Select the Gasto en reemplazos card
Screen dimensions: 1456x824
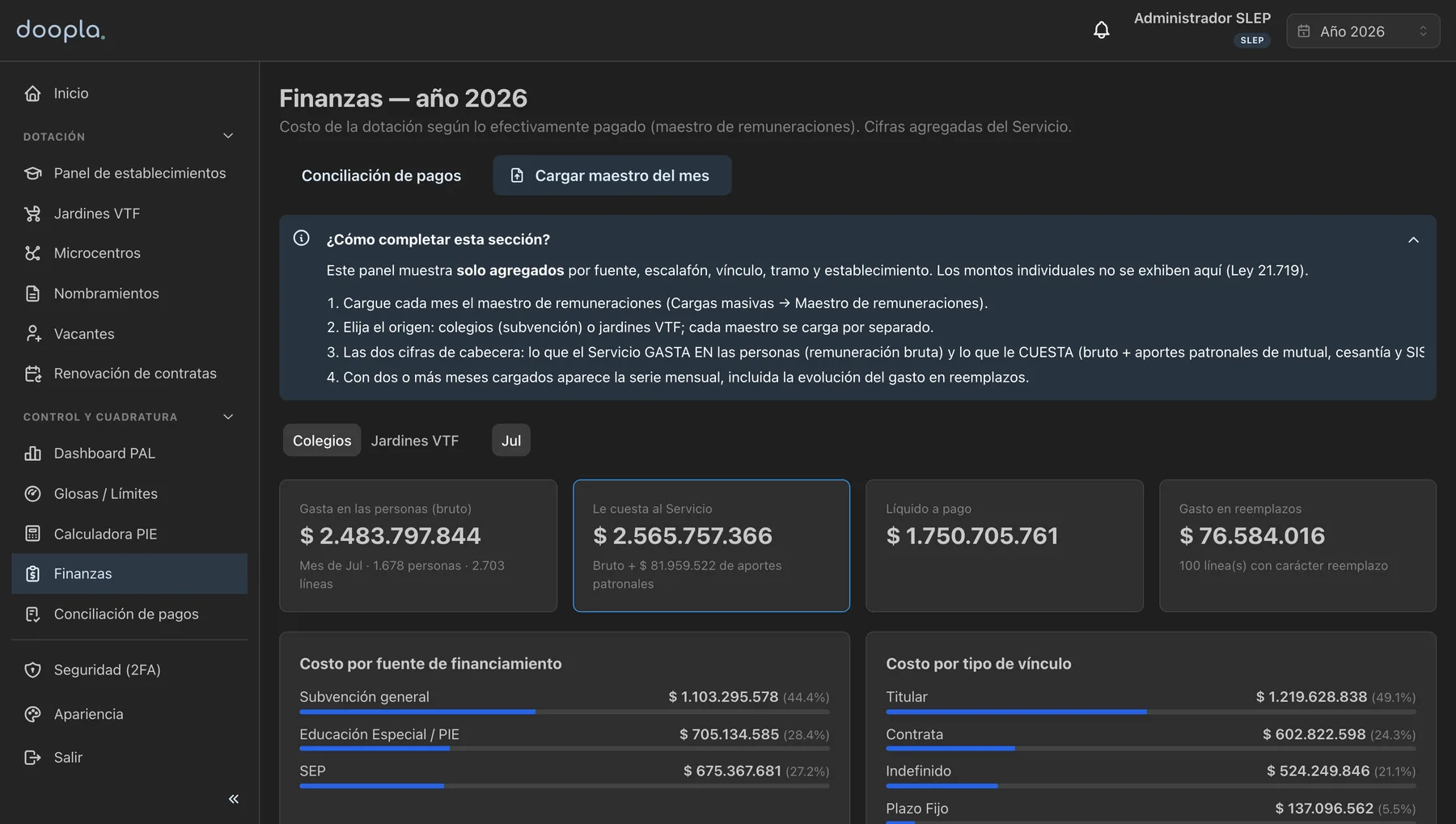click(1297, 546)
